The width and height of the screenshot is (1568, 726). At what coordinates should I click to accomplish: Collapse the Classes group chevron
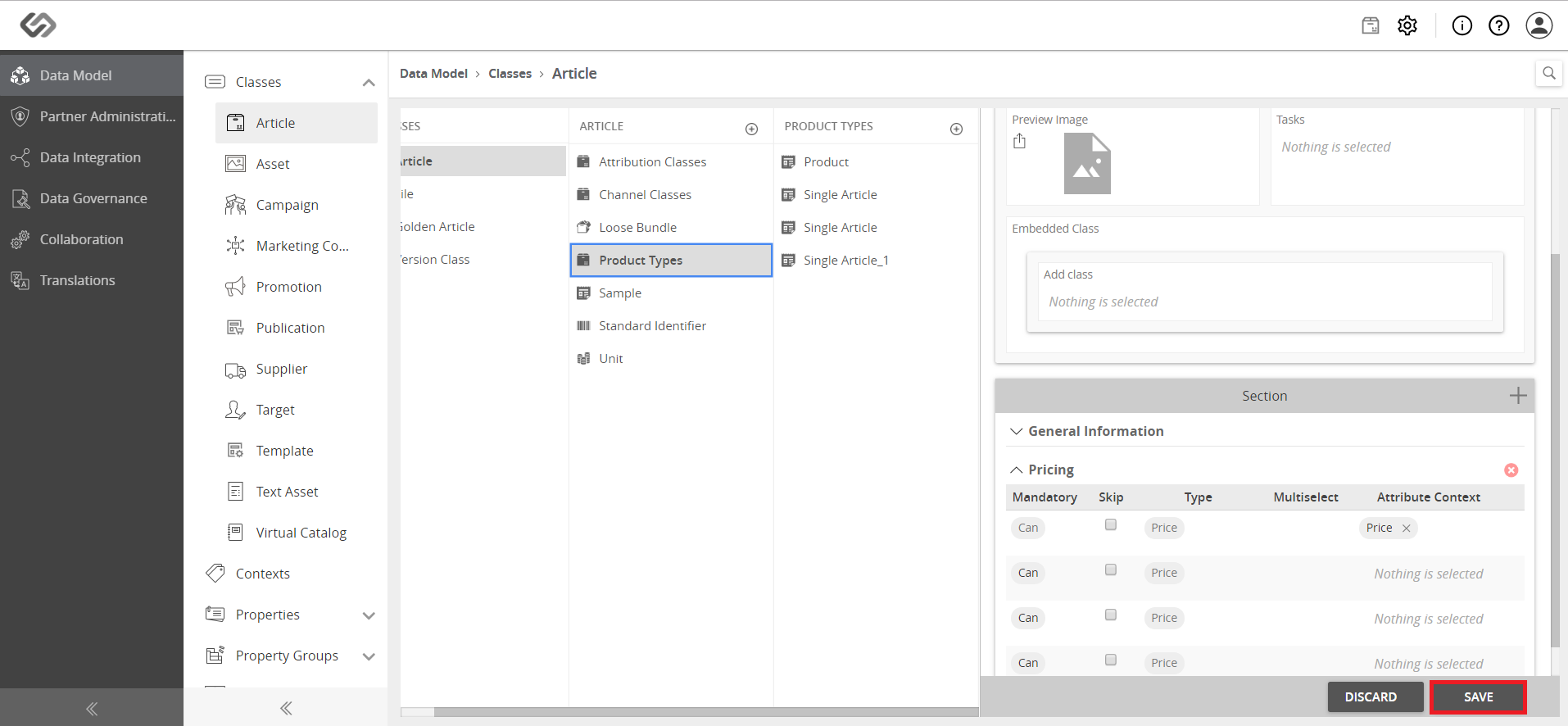coord(369,83)
